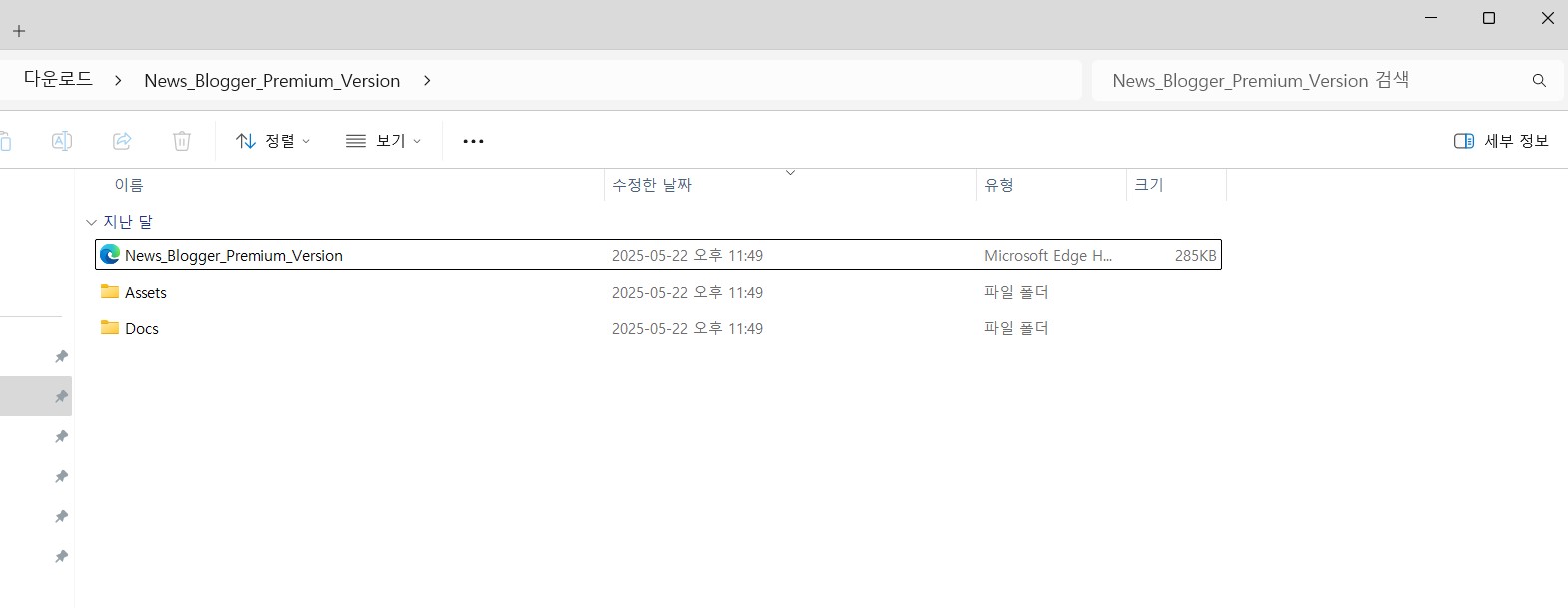Collapse the 지난 달 group
The height and width of the screenshot is (608, 1568).
point(91,222)
